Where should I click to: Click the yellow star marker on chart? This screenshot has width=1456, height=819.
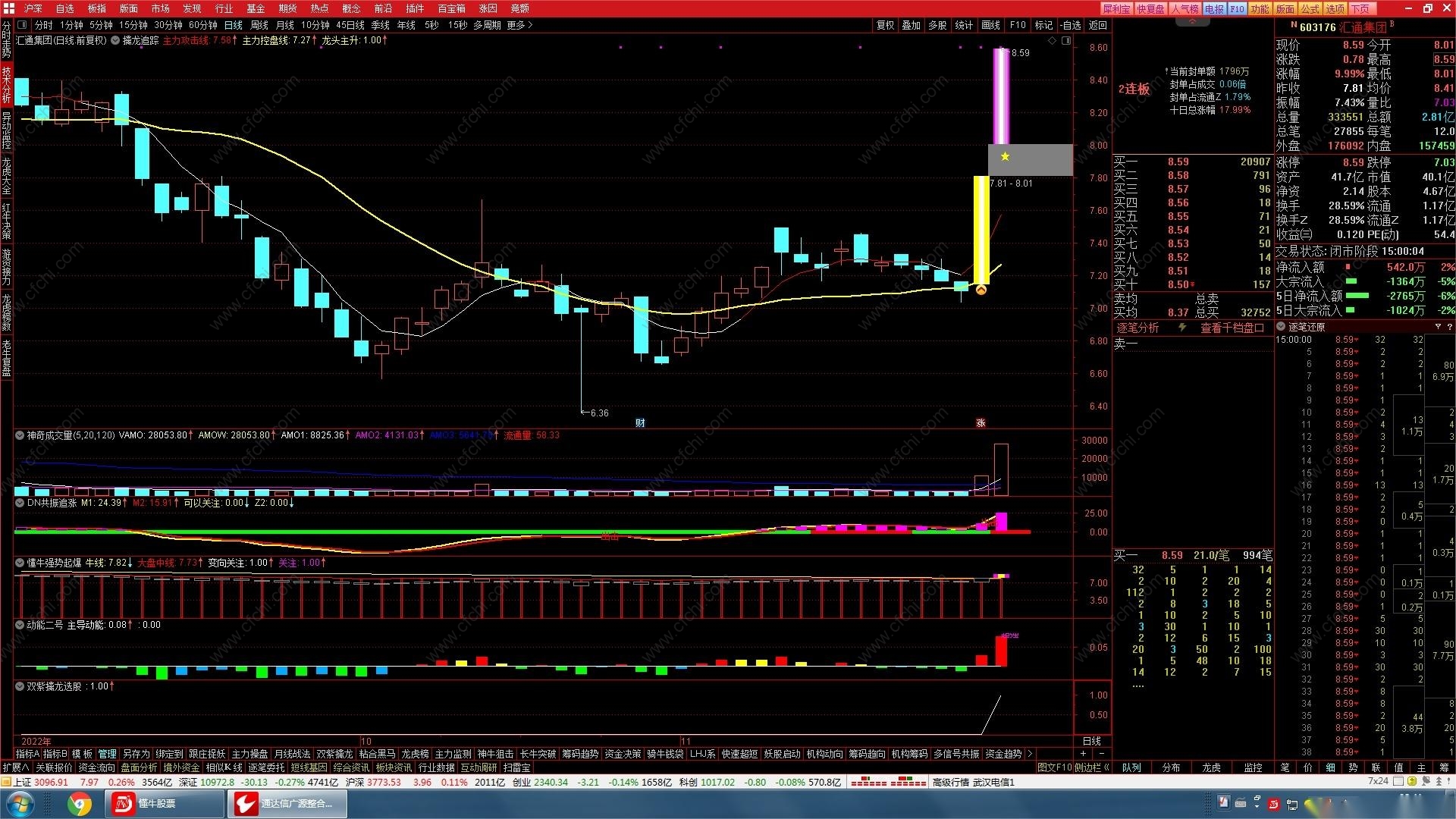(x=1005, y=157)
